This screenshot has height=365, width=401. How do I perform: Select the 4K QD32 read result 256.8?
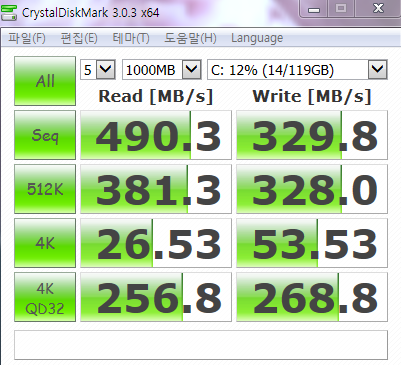pyautogui.click(x=156, y=297)
